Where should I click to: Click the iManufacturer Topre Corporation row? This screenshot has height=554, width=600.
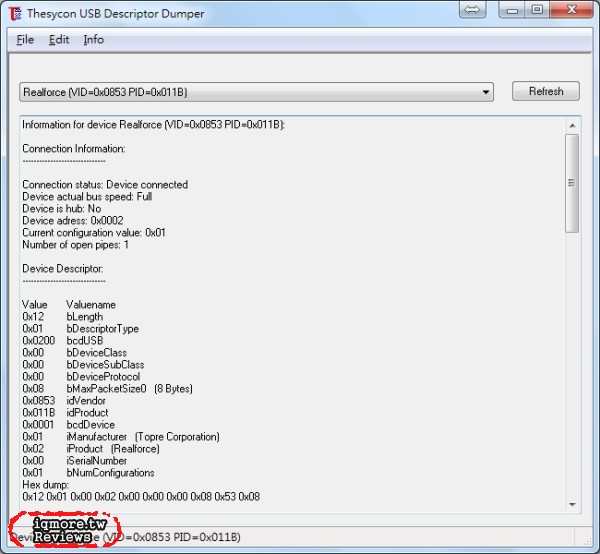tap(121, 437)
